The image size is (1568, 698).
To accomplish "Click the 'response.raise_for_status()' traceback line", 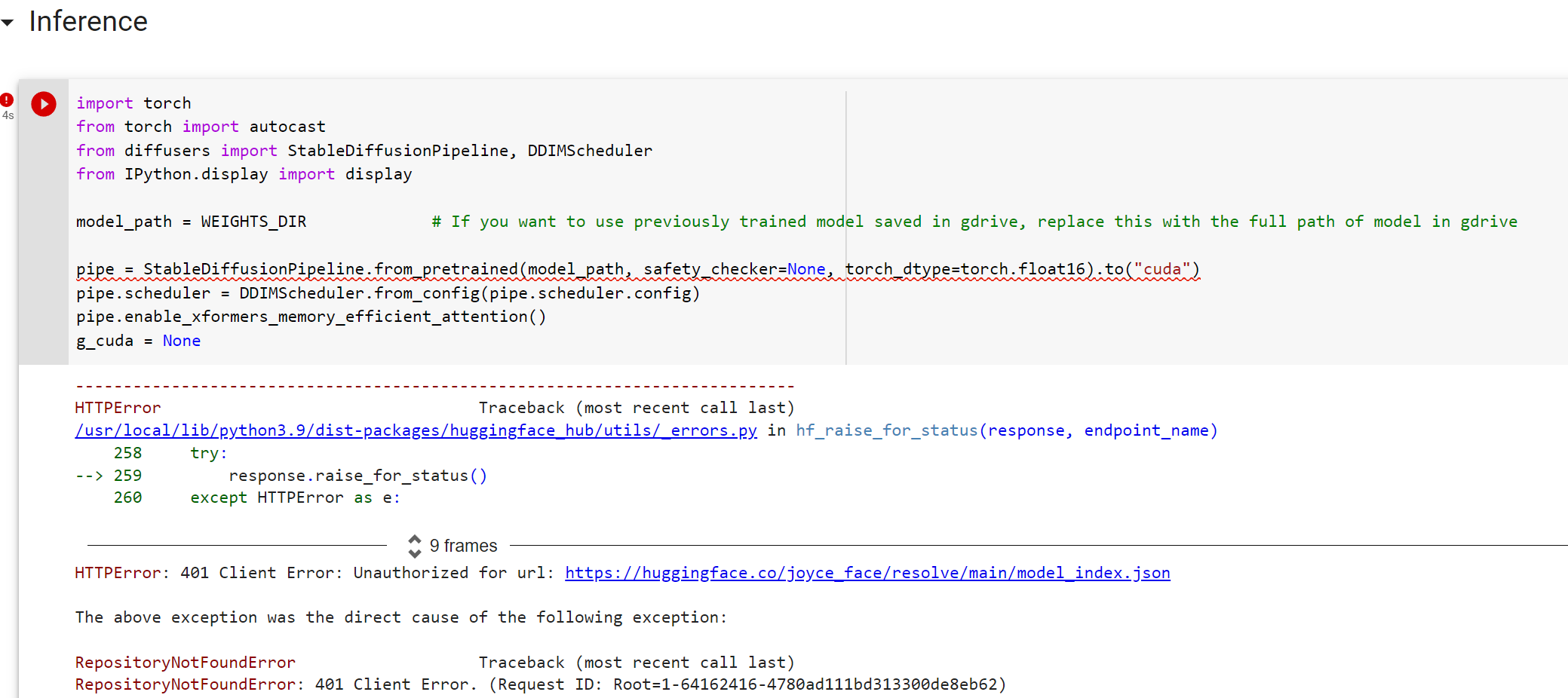I will coord(358,476).
